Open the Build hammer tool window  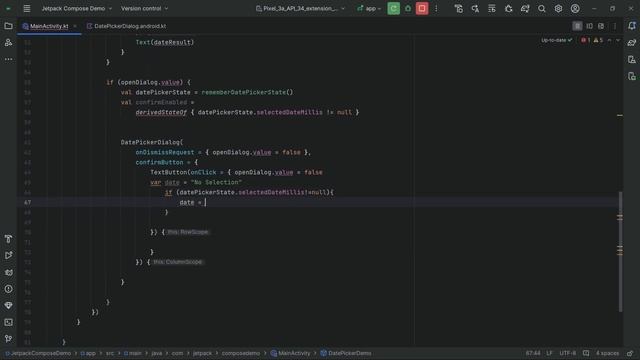point(8,239)
